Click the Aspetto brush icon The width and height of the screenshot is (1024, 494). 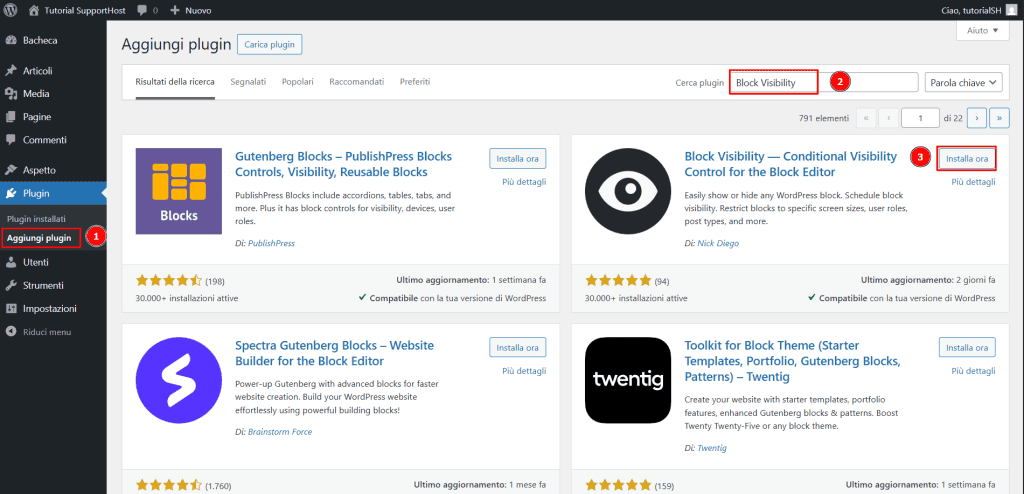pos(11,170)
